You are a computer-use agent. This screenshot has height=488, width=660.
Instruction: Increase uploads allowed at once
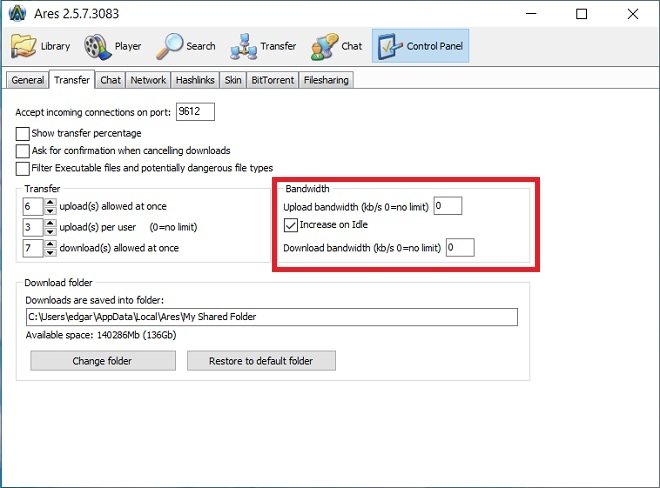(x=50, y=202)
